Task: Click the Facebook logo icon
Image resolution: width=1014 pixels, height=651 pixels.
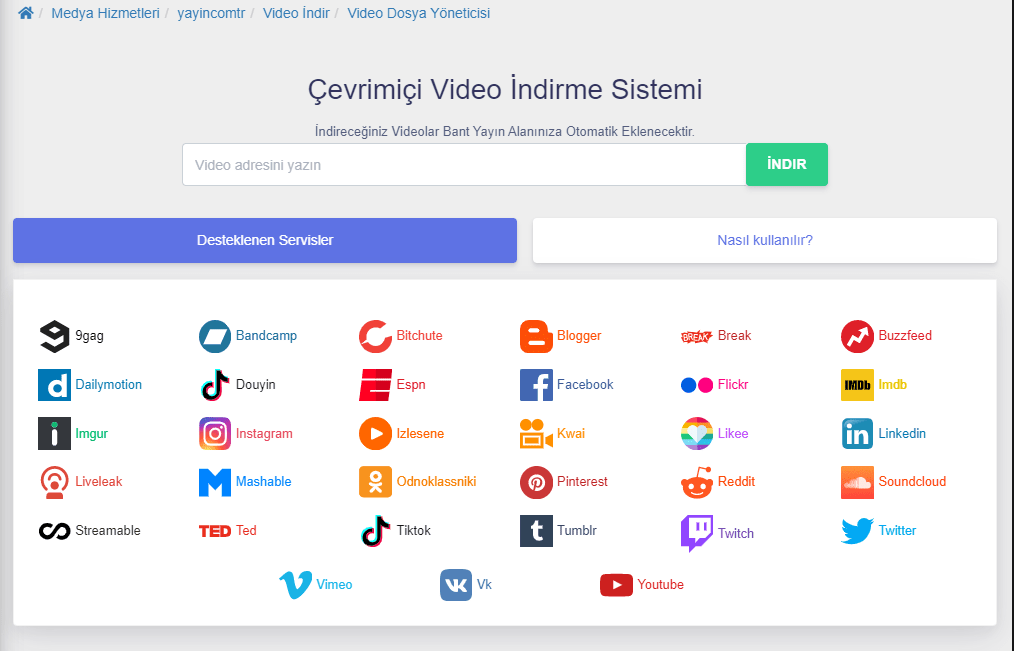Action: coord(536,385)
